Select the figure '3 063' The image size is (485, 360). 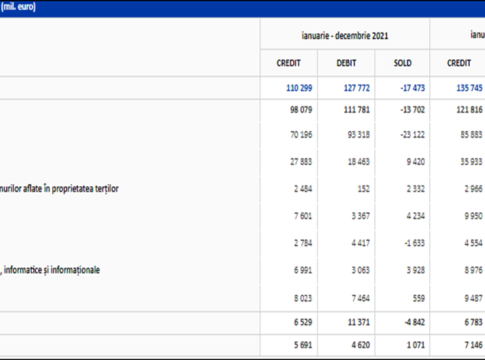[x=361, y=270]
